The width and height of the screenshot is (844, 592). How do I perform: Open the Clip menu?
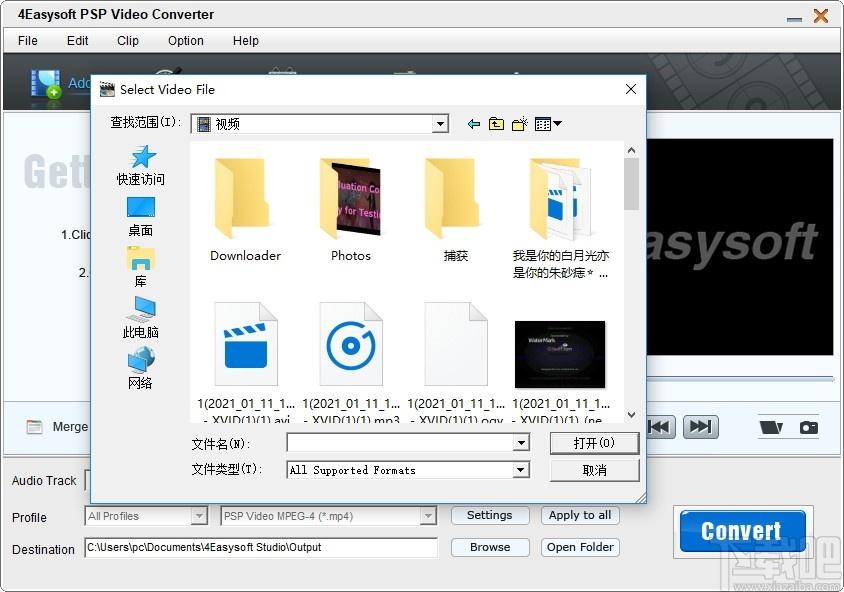[x=128, y=41]
